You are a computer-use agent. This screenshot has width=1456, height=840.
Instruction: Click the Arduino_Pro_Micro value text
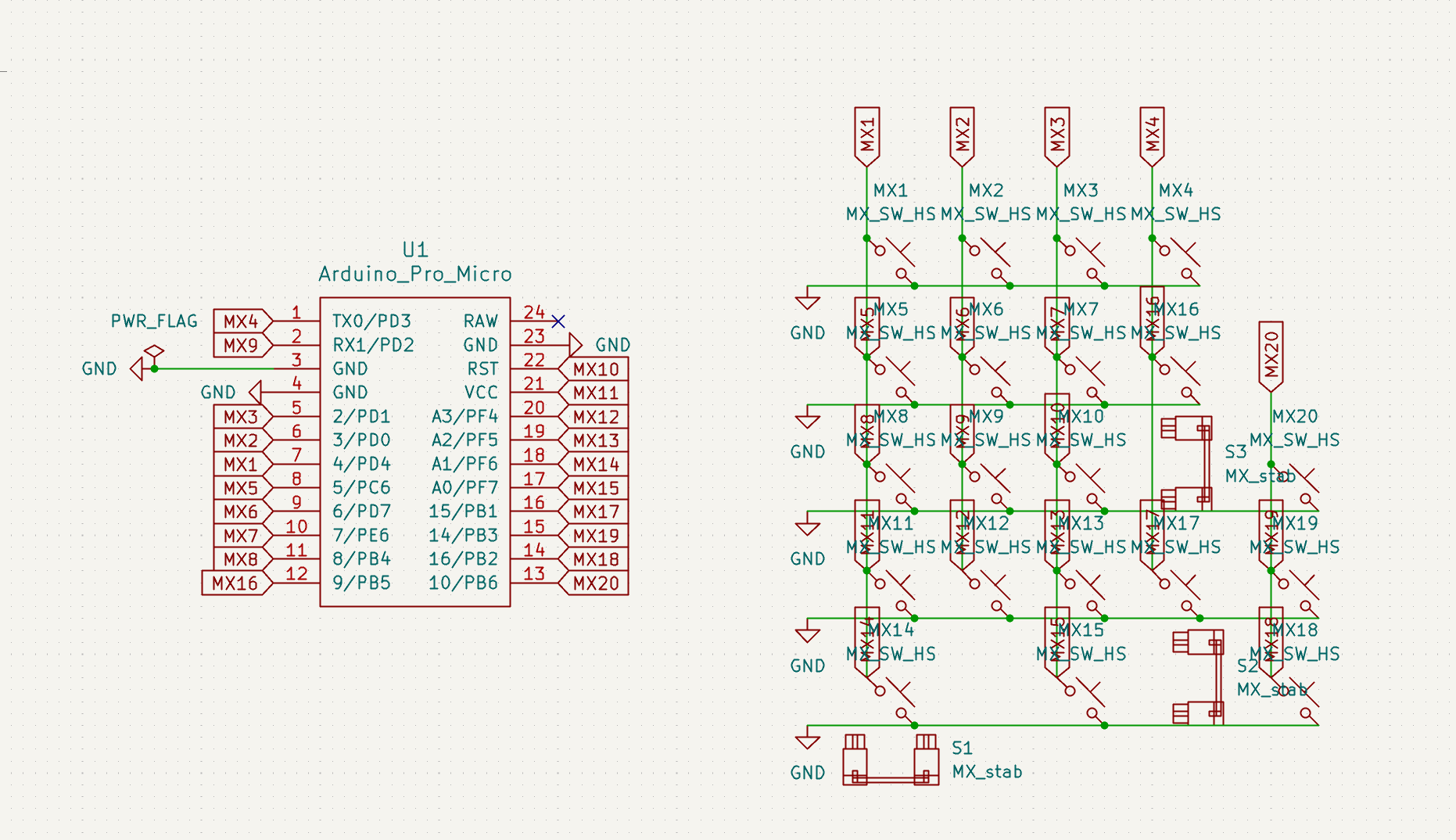[x=414, y=275]
